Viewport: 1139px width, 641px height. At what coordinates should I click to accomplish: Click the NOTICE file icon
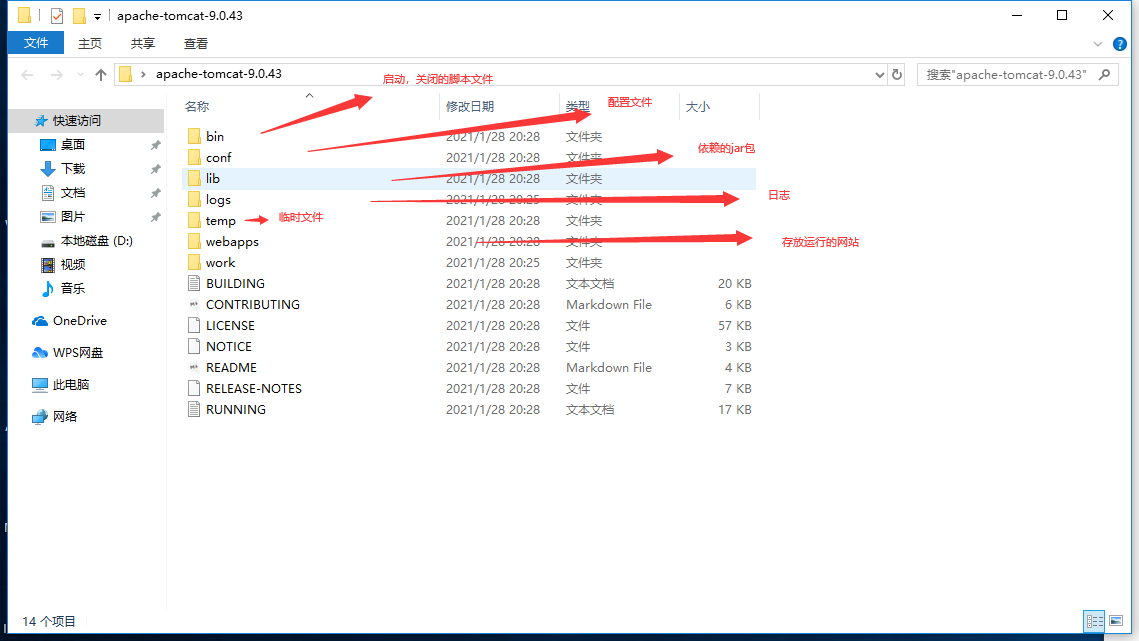click(194, 347)
